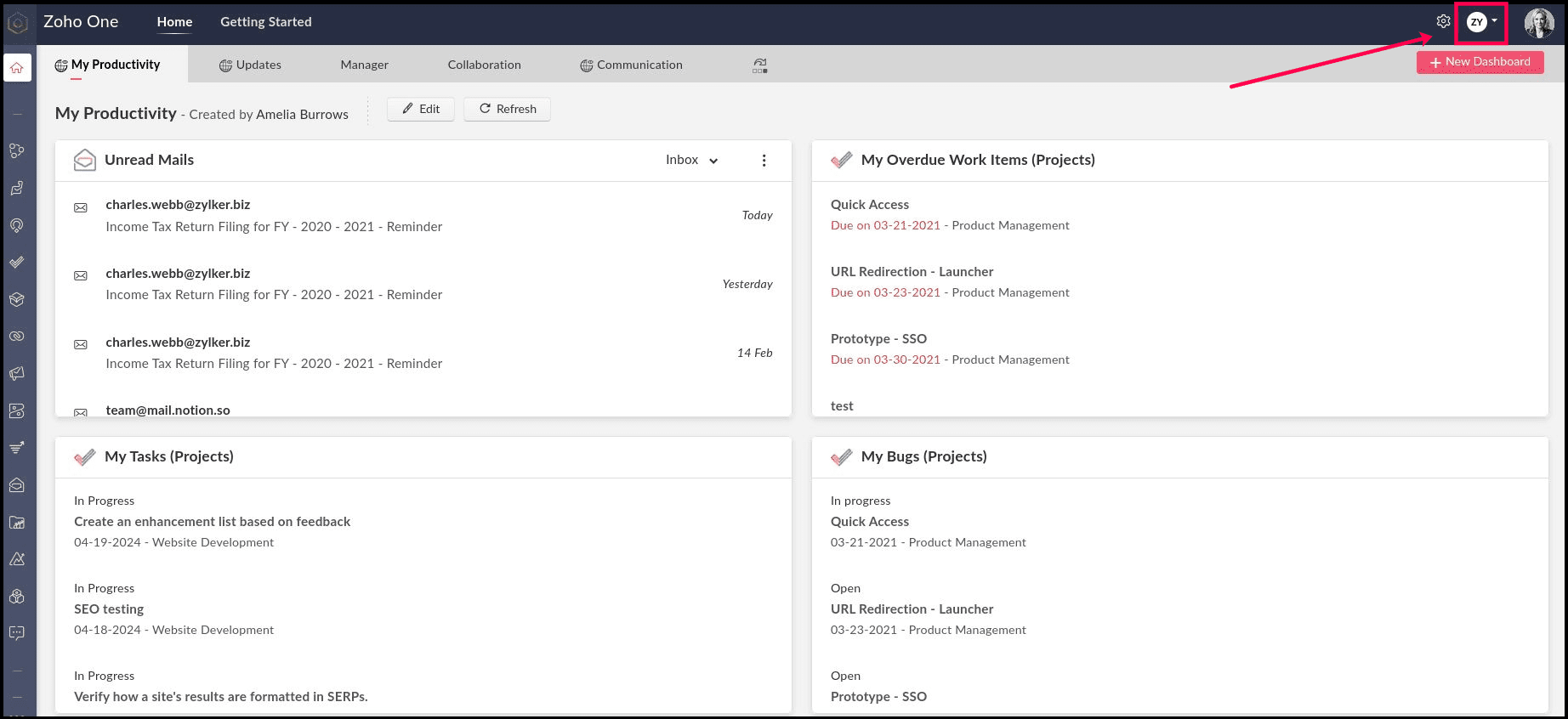Open task Verify how a site's results are formatted
The image size is (1568, 719).
(221, 697)
